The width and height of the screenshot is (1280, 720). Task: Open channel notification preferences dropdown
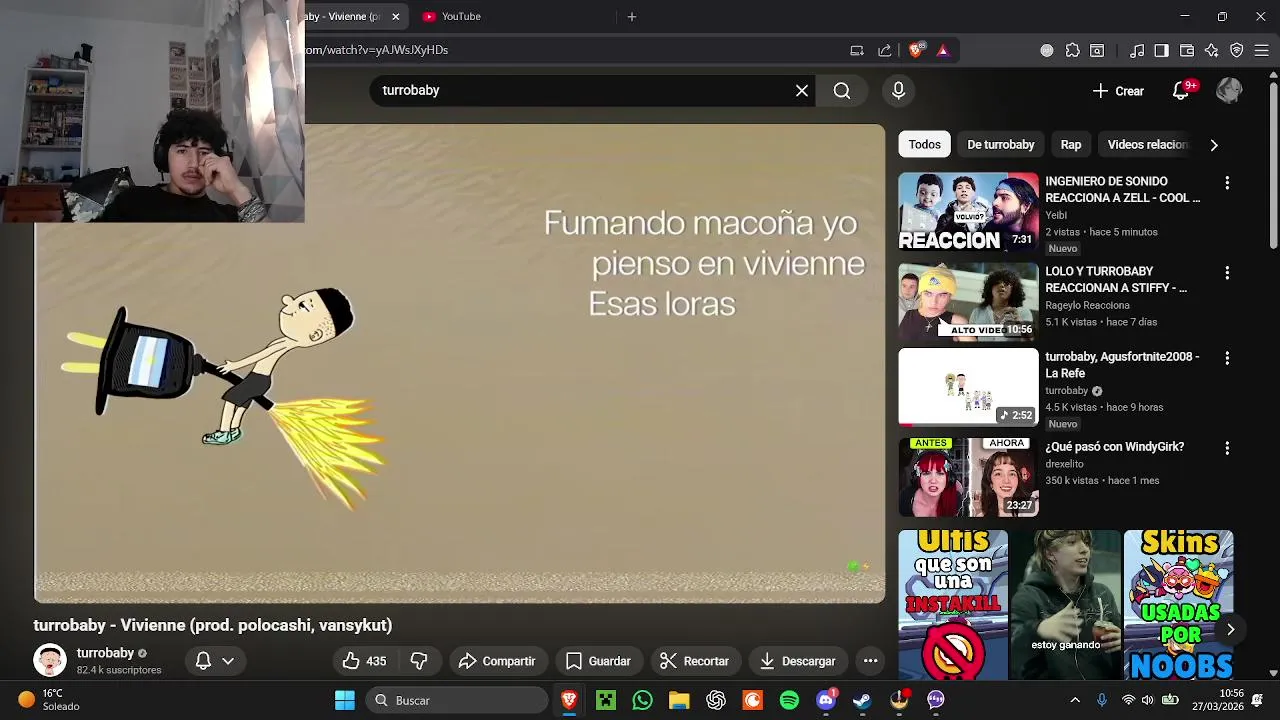tap(215, 661)
